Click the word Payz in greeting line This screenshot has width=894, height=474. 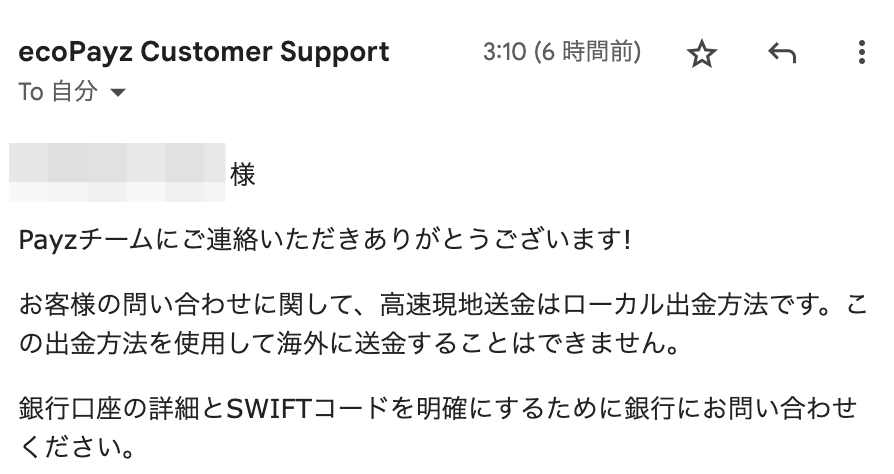[47, 240]
